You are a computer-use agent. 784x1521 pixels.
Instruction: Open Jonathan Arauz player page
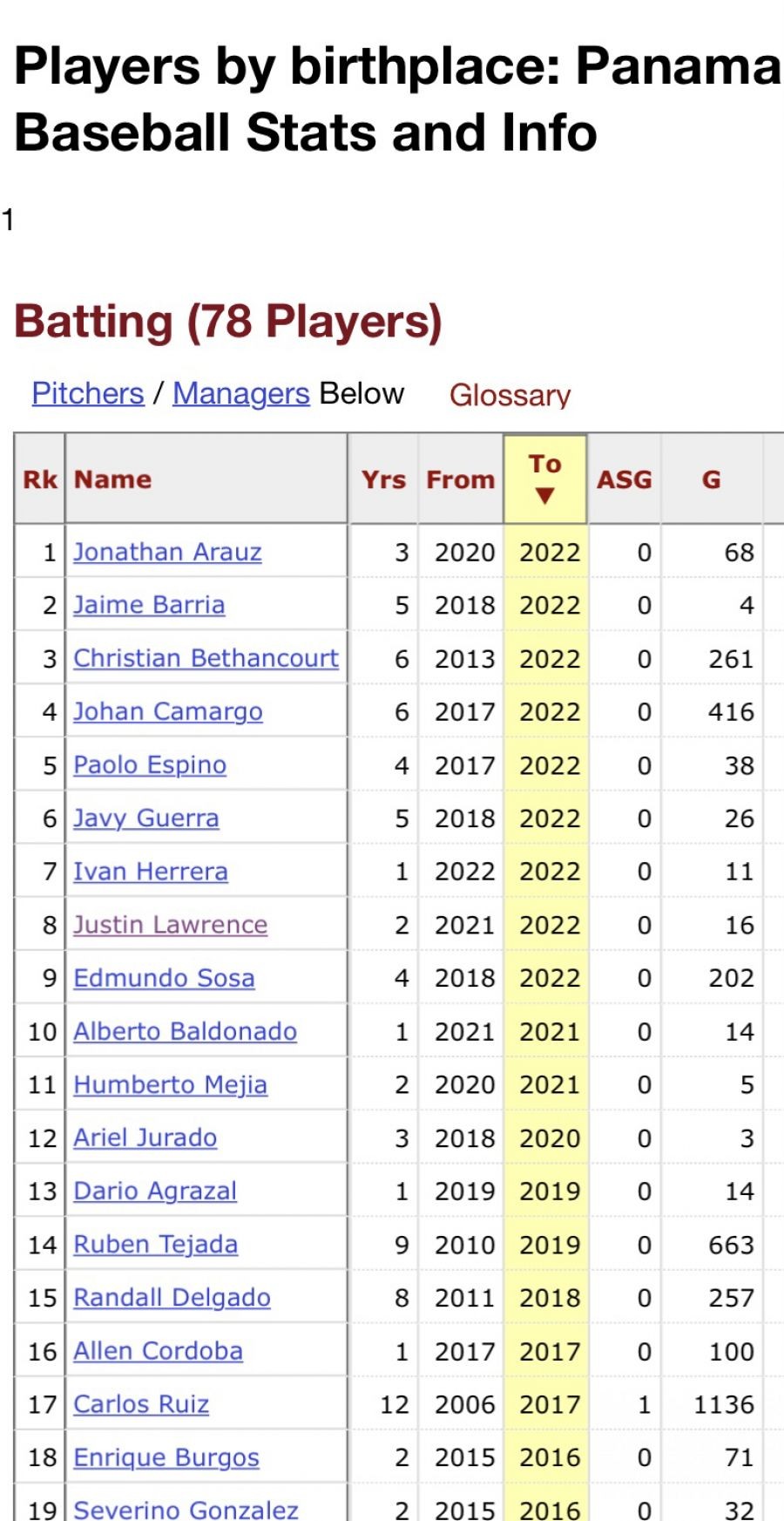pyautogui.click(x=167, y=553)
